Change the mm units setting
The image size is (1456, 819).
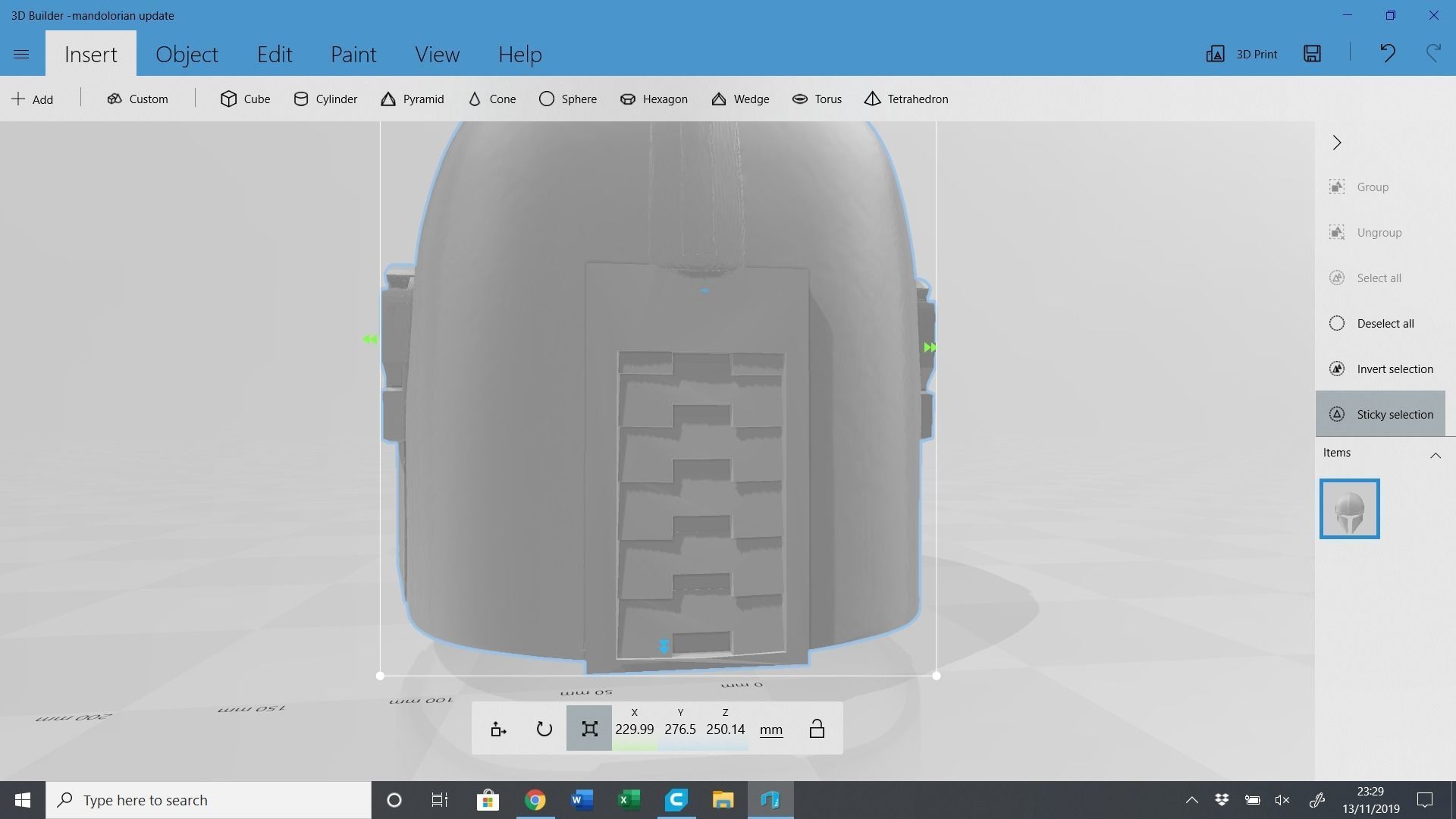point(771,730)
